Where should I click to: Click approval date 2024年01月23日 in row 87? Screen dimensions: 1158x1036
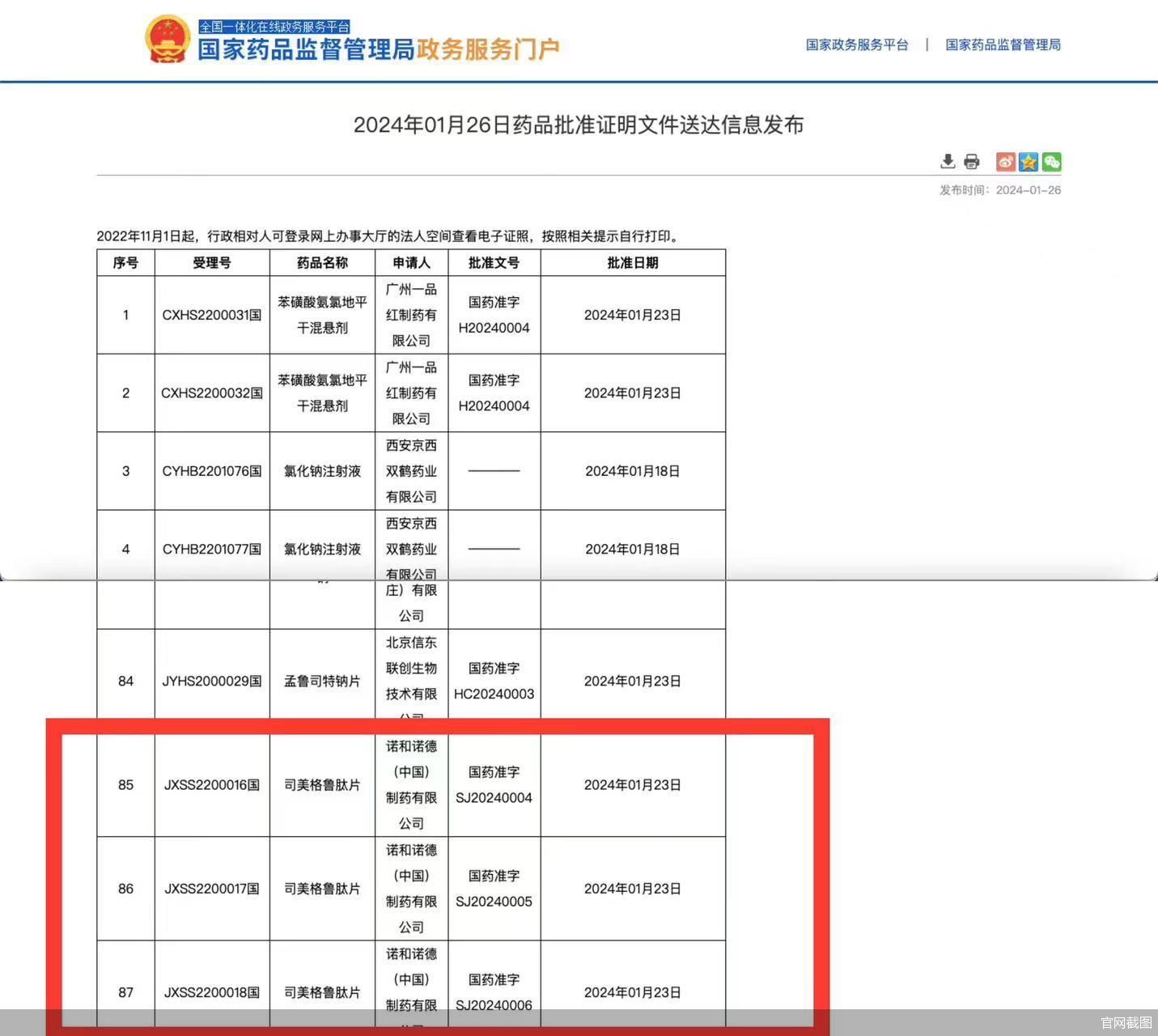tap(632, 992)
